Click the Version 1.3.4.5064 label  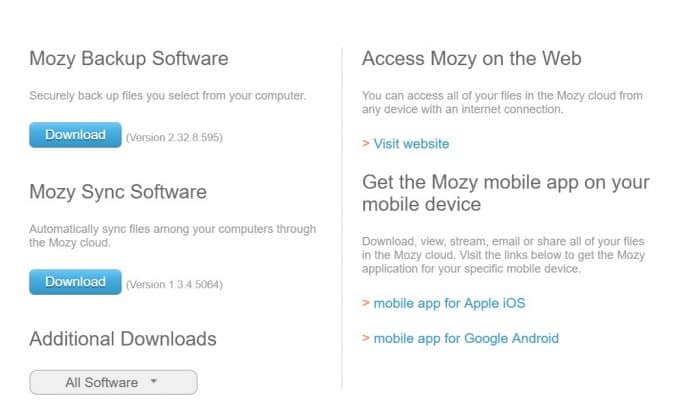point(174,284)
